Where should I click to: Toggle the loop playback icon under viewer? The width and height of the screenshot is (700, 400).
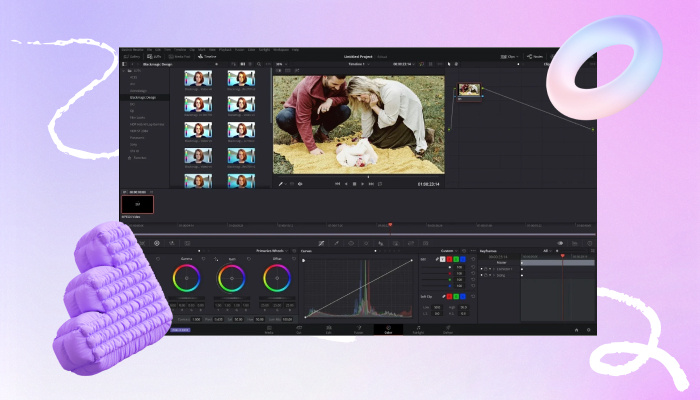pyautogui.click(x=380, y=183)
